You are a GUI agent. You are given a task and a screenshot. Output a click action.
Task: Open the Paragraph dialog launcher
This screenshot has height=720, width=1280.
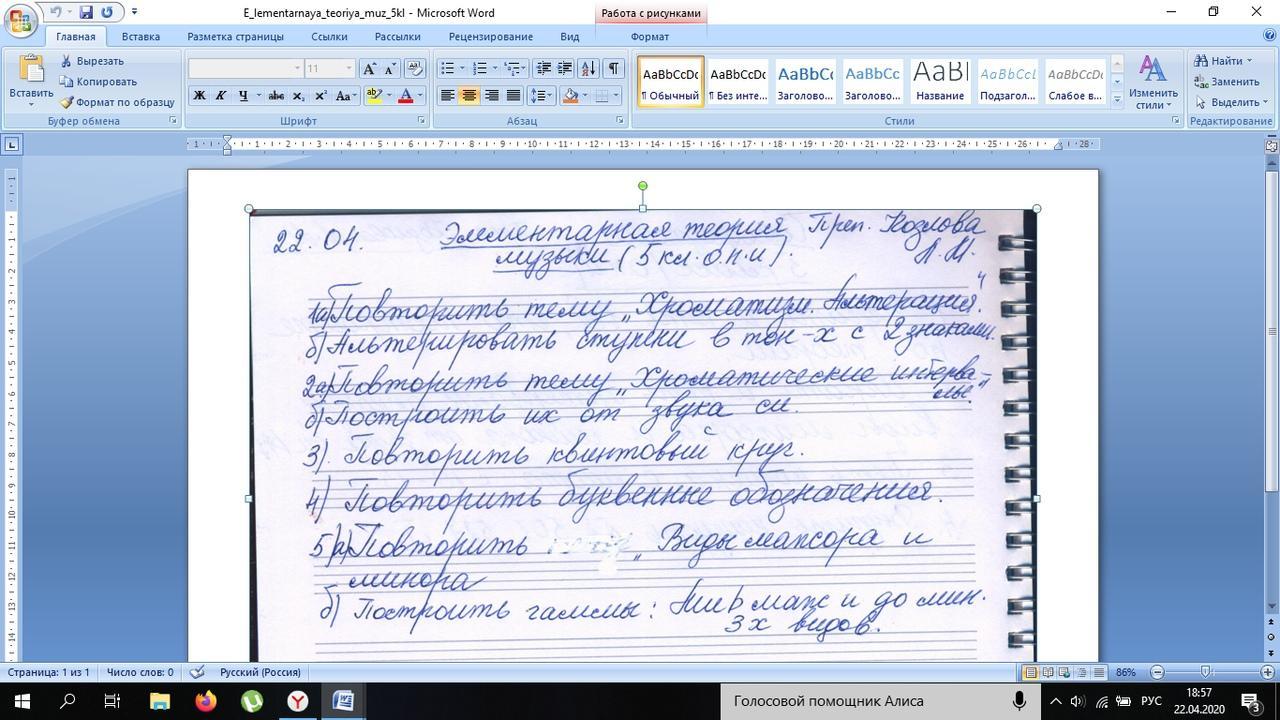[620, 121]
